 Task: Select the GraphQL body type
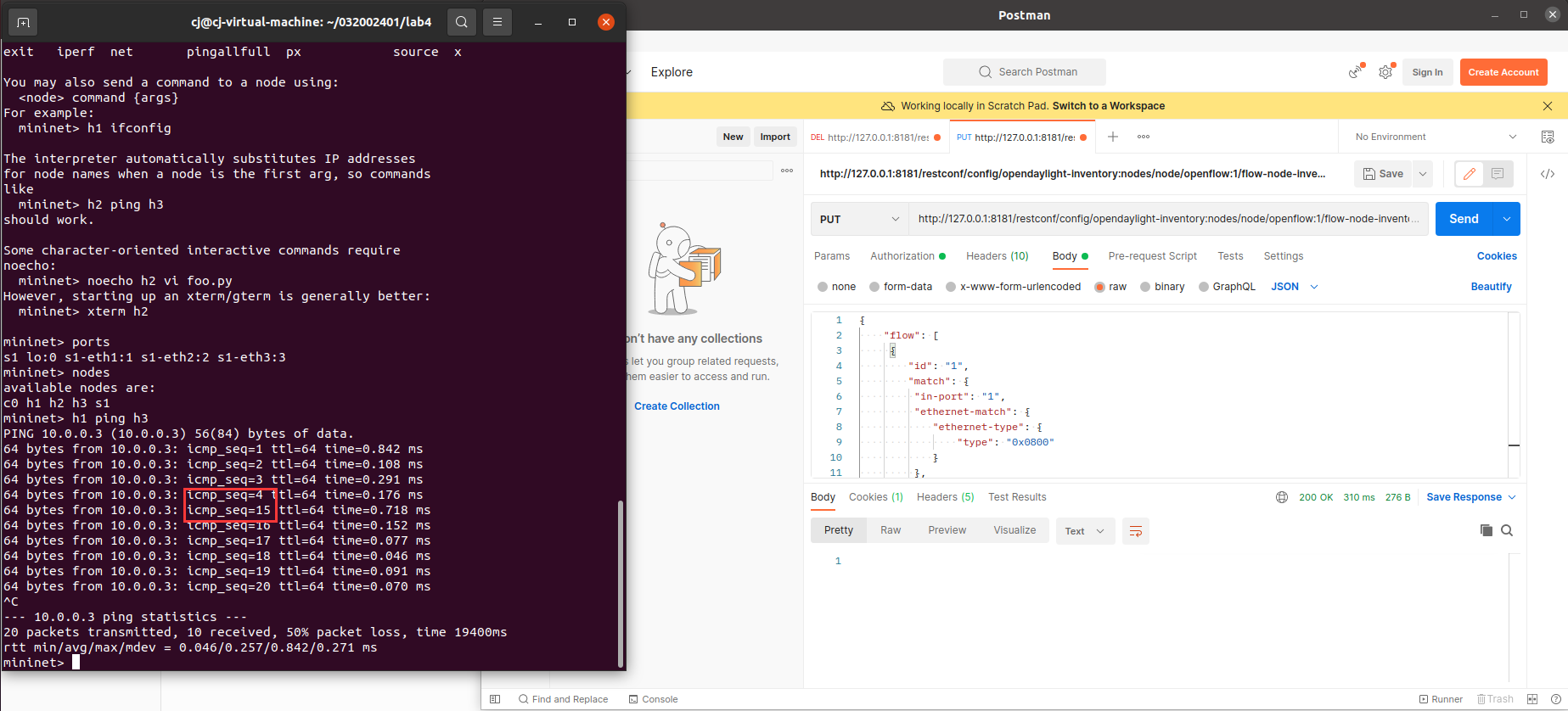coord(1227,287)
